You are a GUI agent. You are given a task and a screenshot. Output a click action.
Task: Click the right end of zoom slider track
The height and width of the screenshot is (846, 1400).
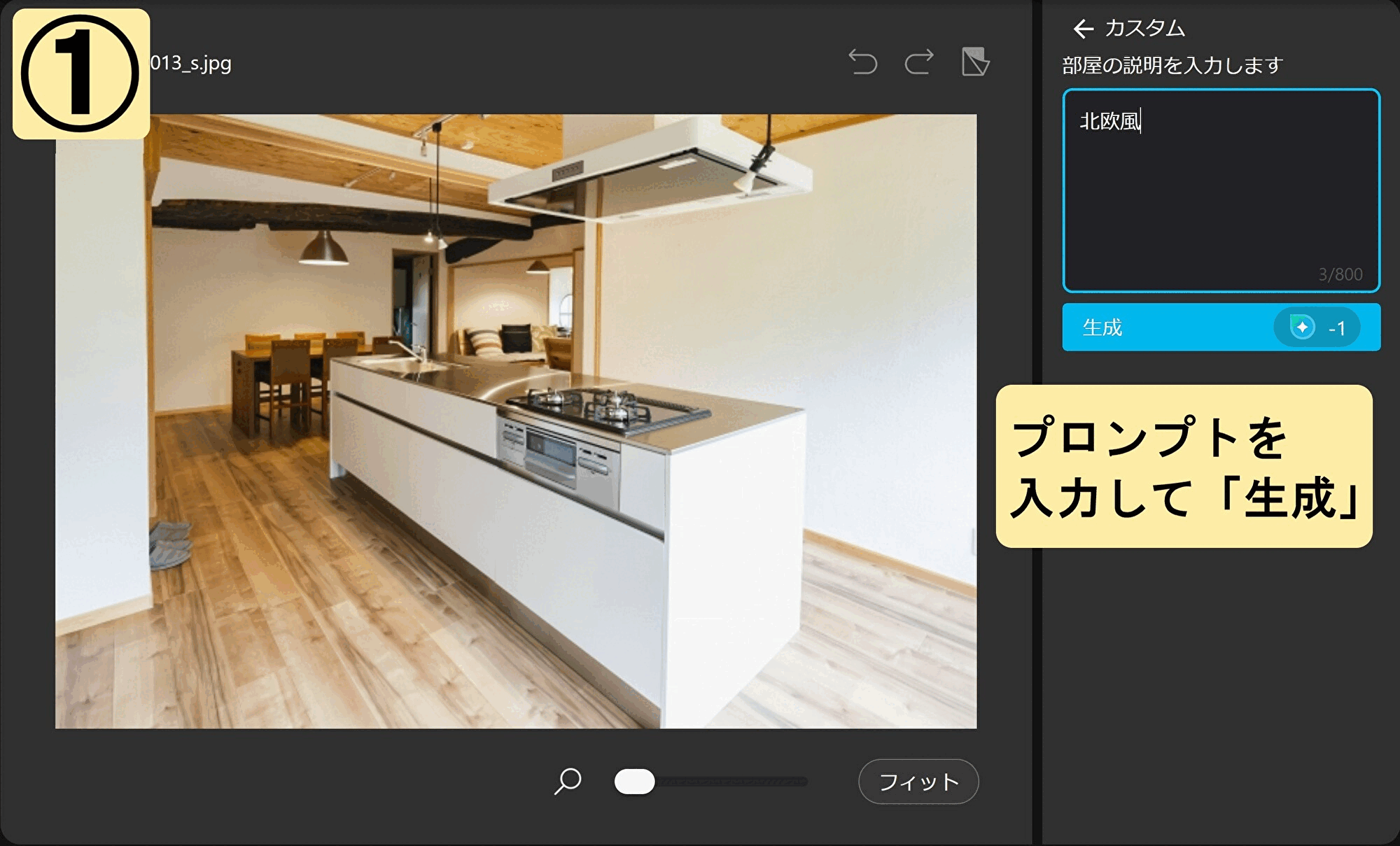(804, 782)
